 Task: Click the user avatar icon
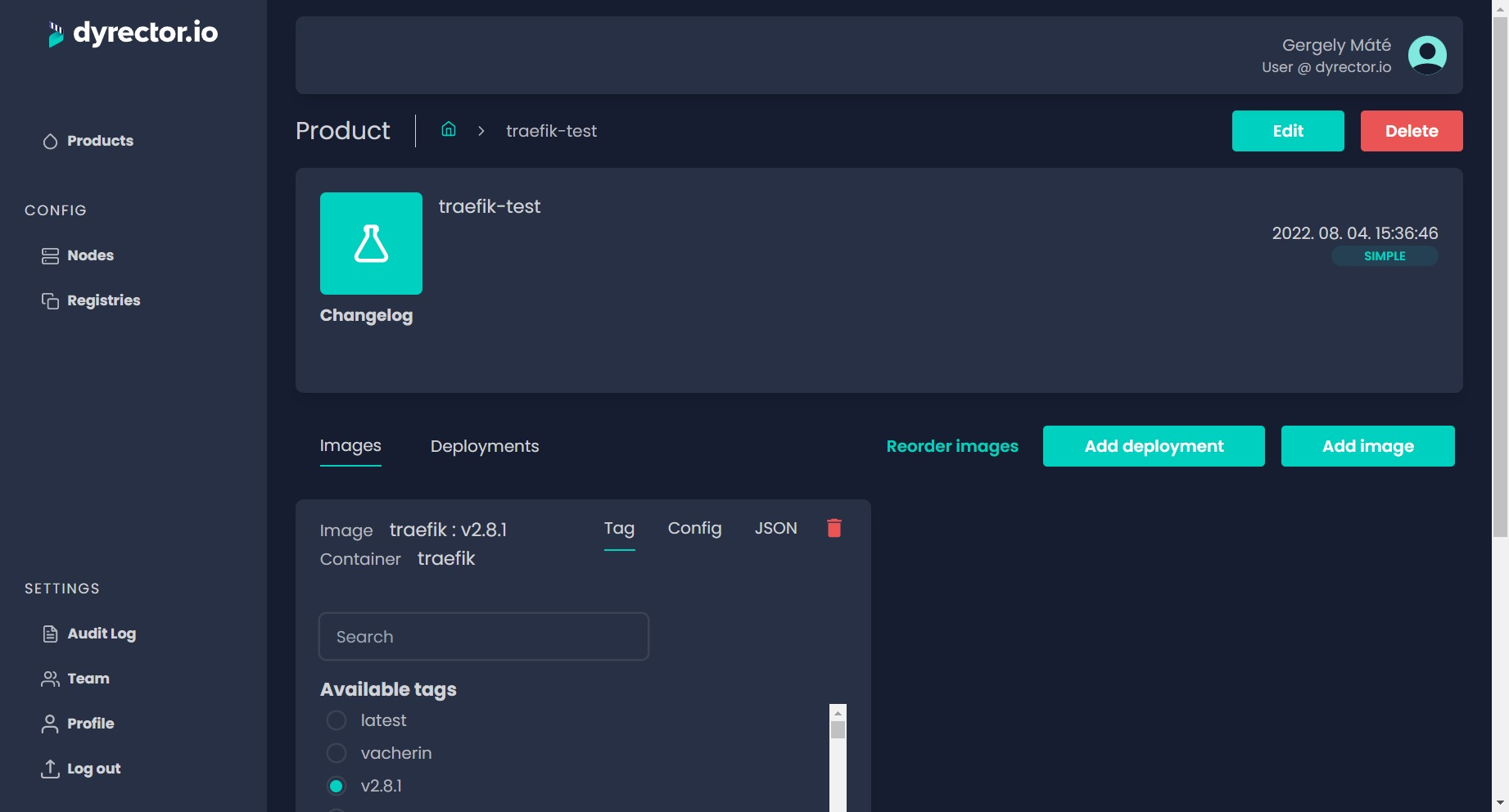click(1427, 55)
